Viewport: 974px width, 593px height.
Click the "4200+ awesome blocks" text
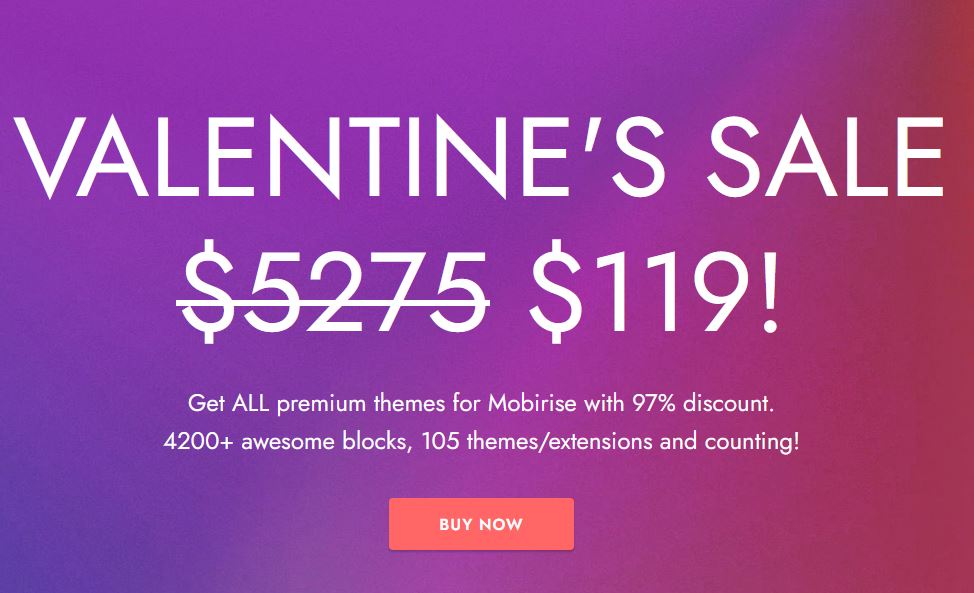pyautogui.click(x=285, y=441)
